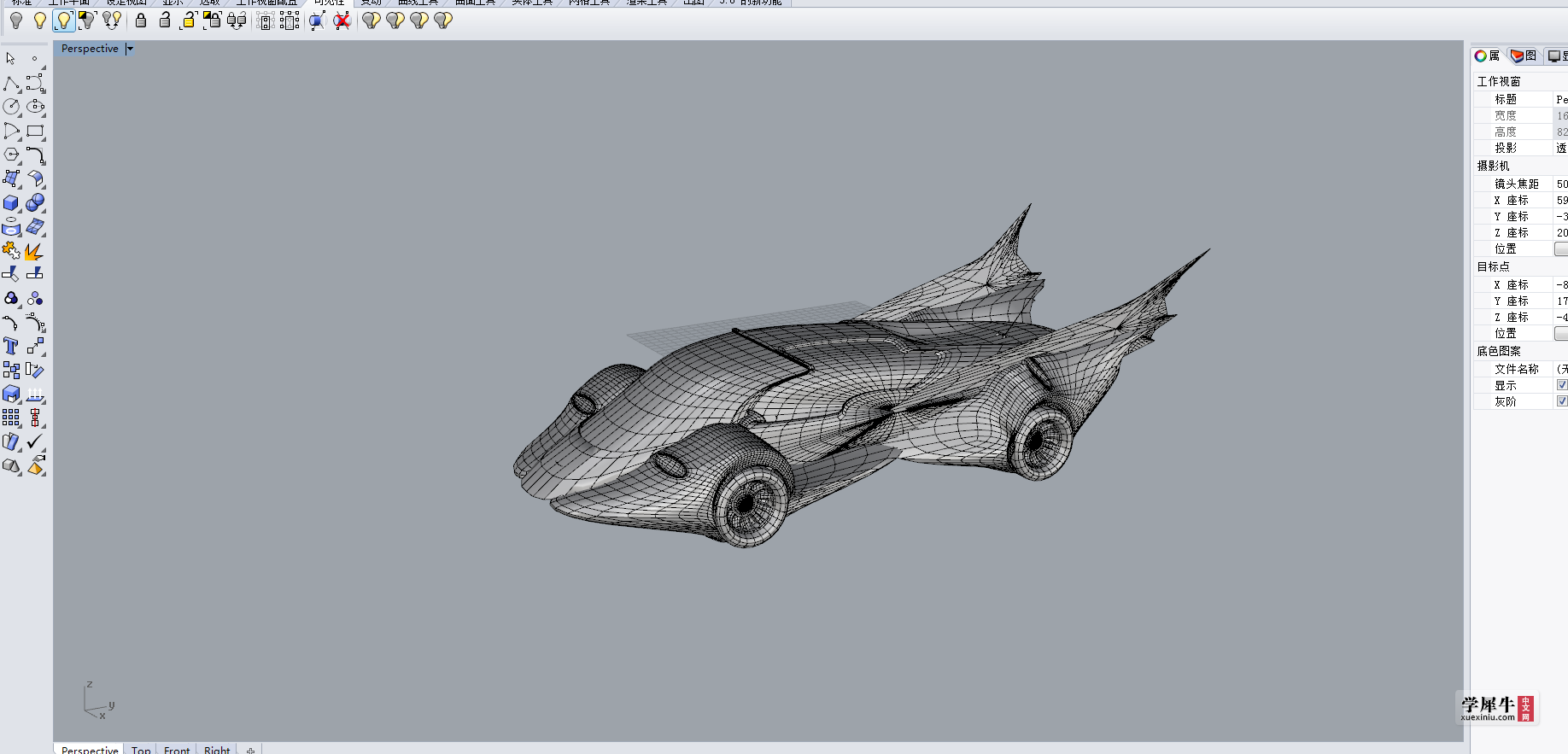1568x754 pixels.
Task: Open the display monitor panel tab
Action: click(1558, 56)
